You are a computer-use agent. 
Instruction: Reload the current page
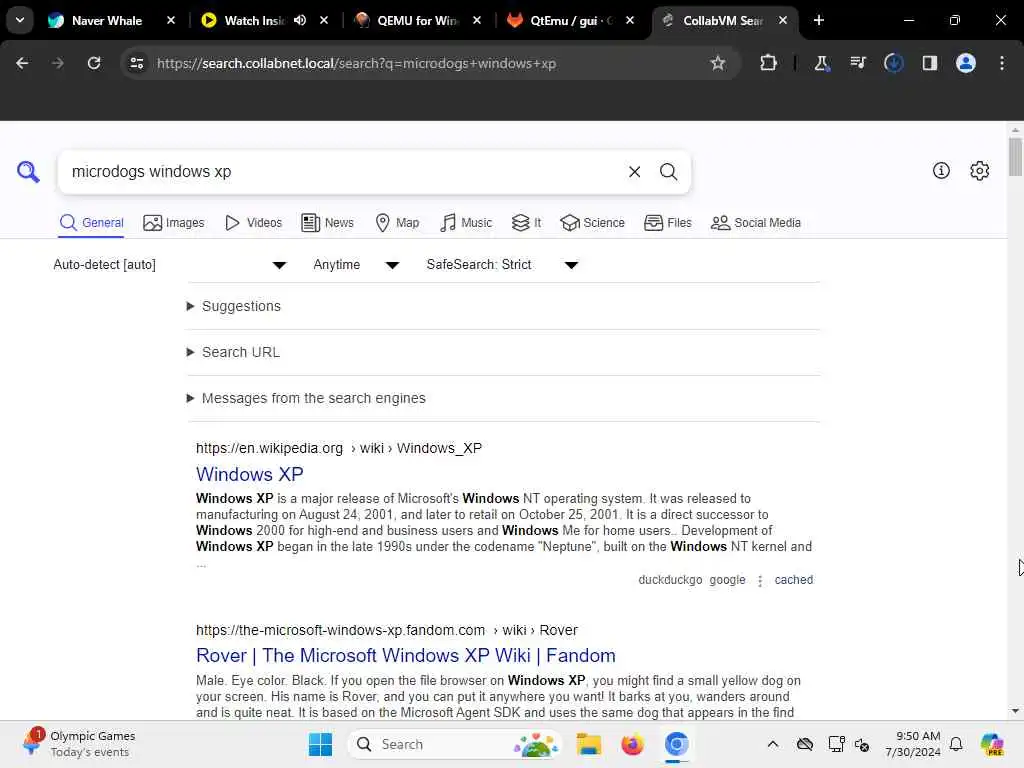pyautogui.click(x=94, y=63)
